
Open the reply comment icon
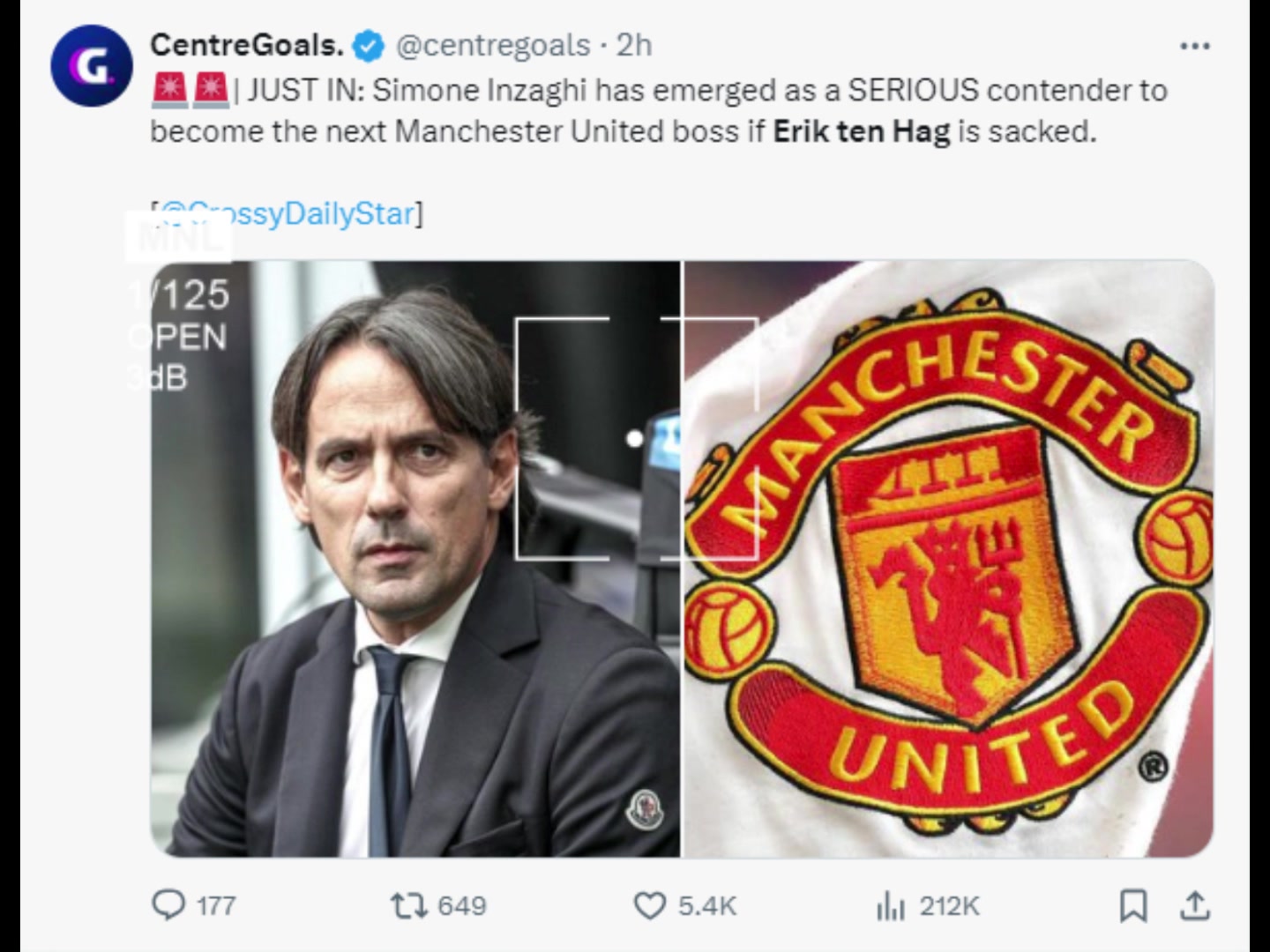click(168, 905)
